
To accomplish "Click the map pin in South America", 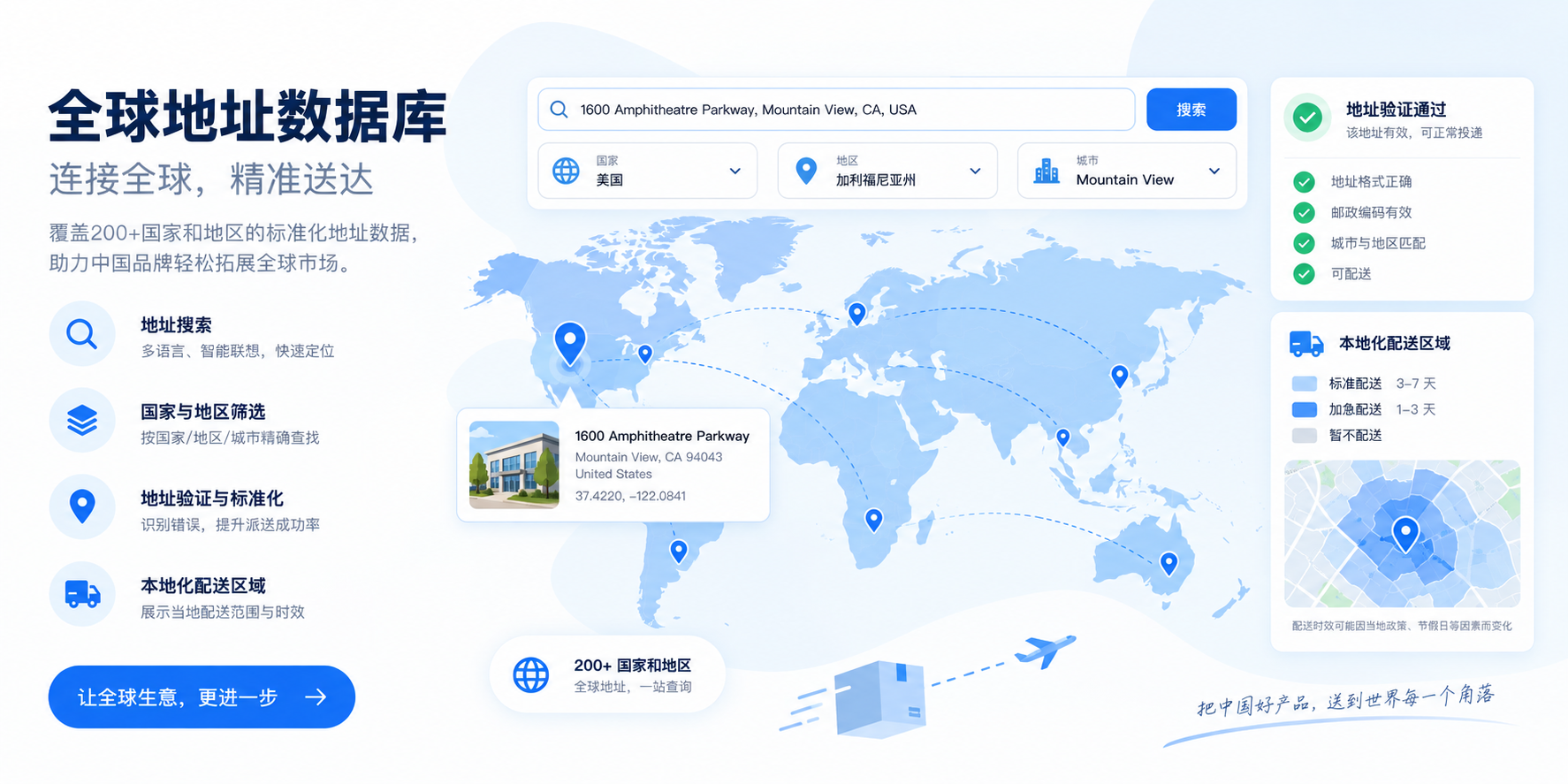I will coord(679,552).
